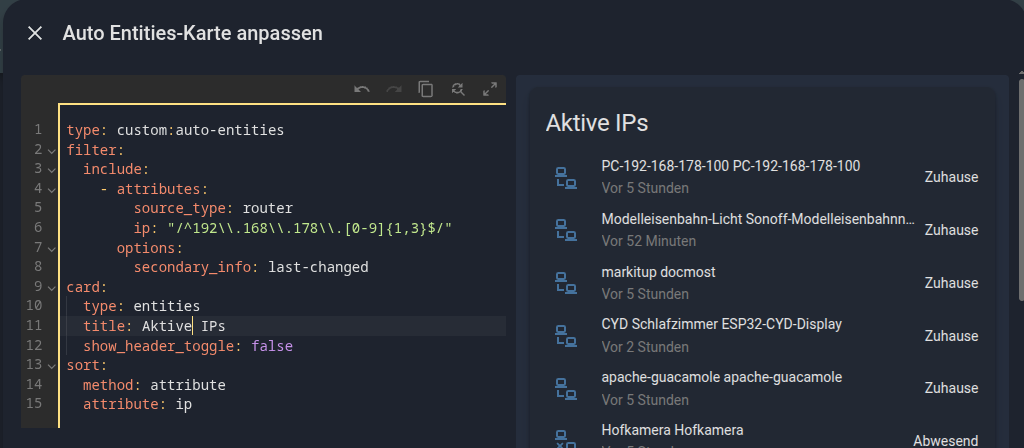The width and height of the screenshot is (1024, 448).
Task: Click network icon for apache-guacamole
Action: pyautogui.click(x=565, y=388)
